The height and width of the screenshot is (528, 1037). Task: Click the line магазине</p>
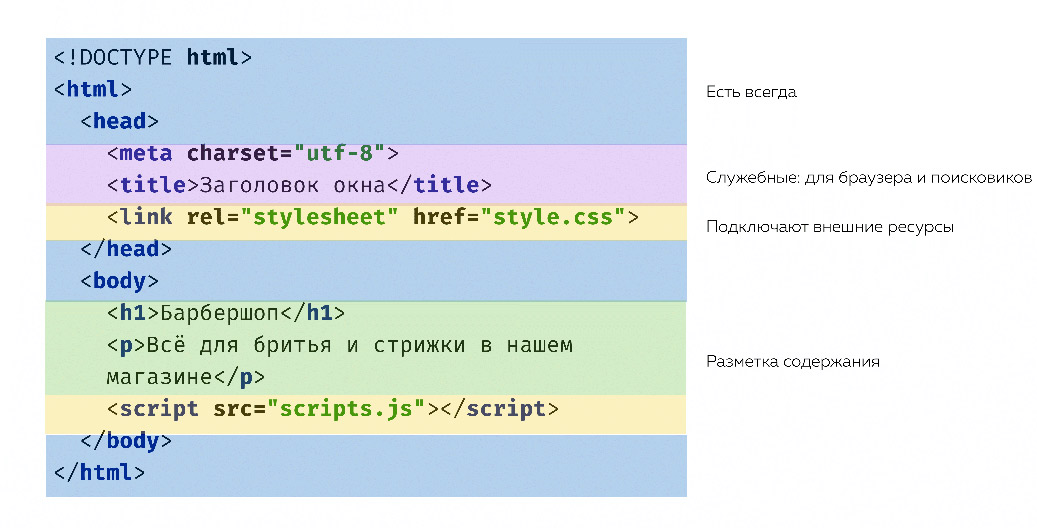[185, 377]
